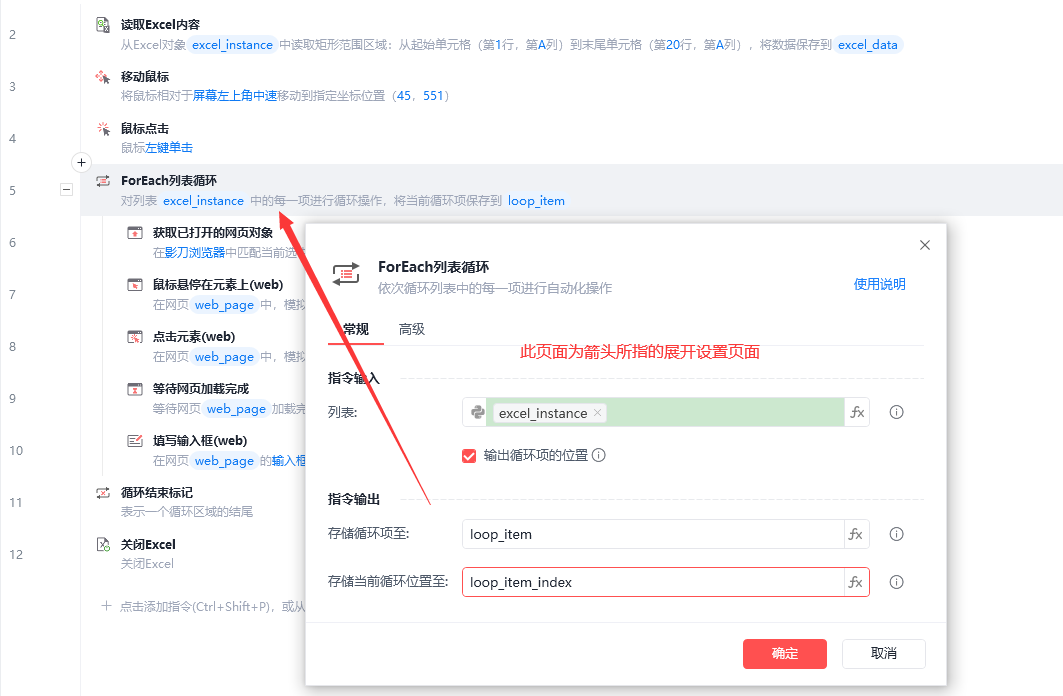Select the 循环结束标记 instruction title
This screenshot has width=1063, height=696.
(157, 493)
